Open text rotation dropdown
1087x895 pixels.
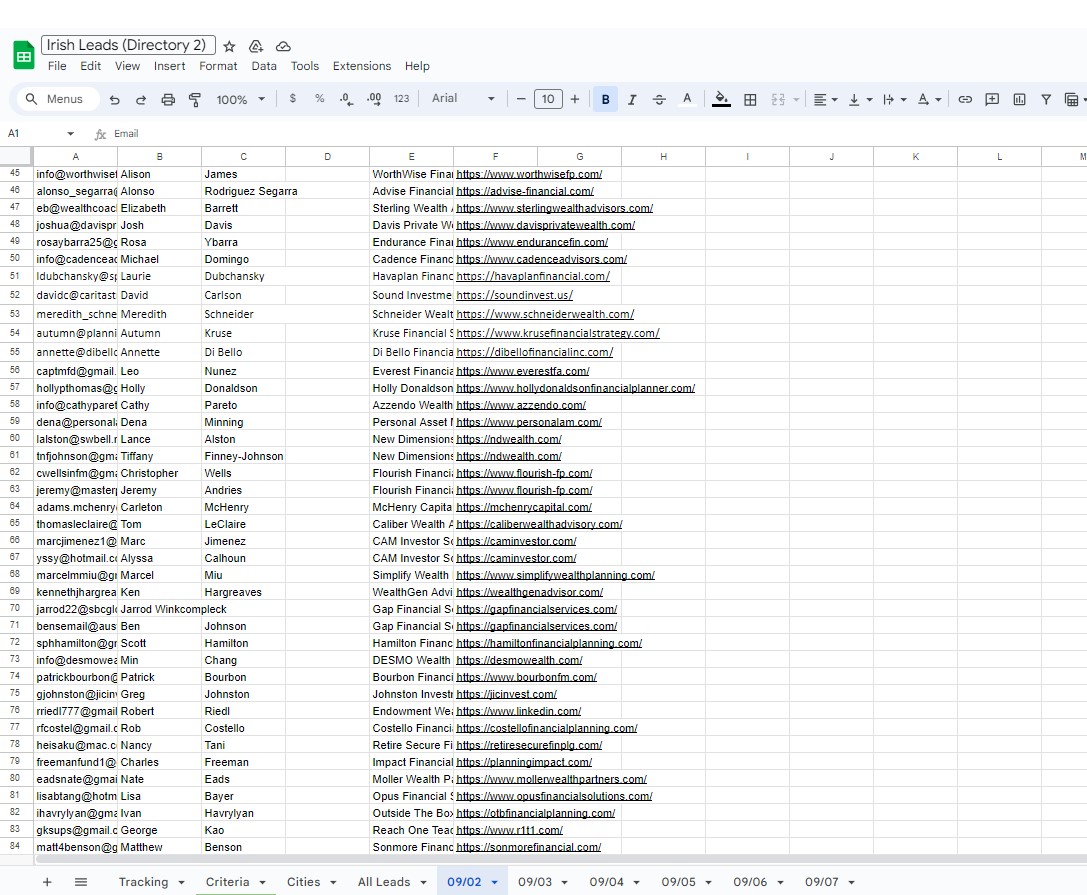click(930, 99)
